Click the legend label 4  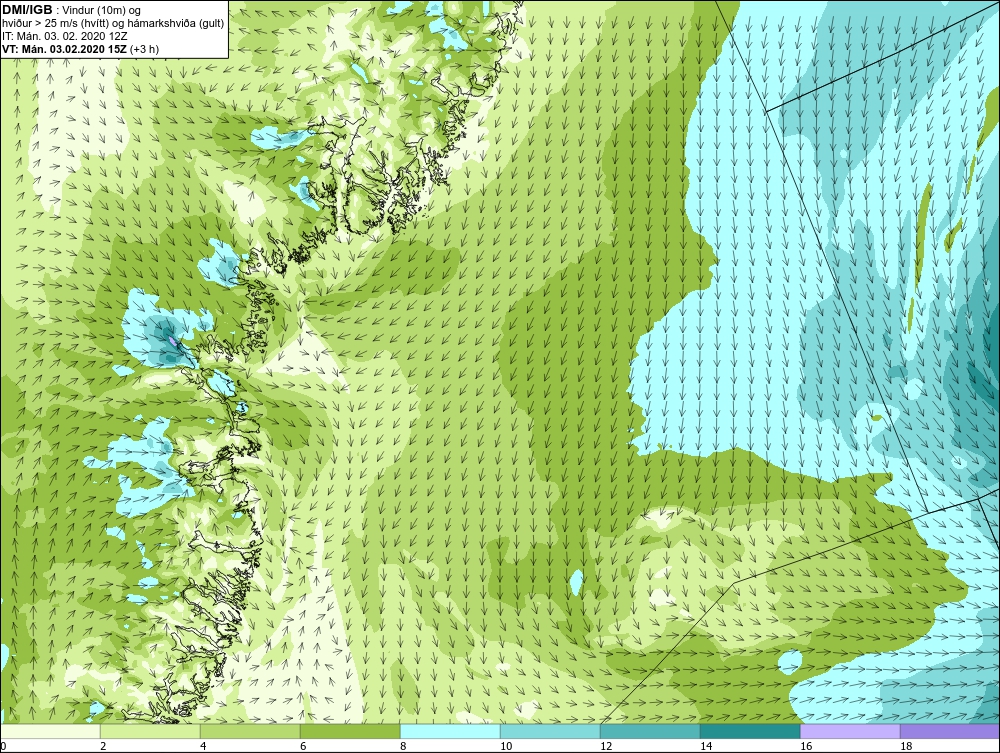203,746
